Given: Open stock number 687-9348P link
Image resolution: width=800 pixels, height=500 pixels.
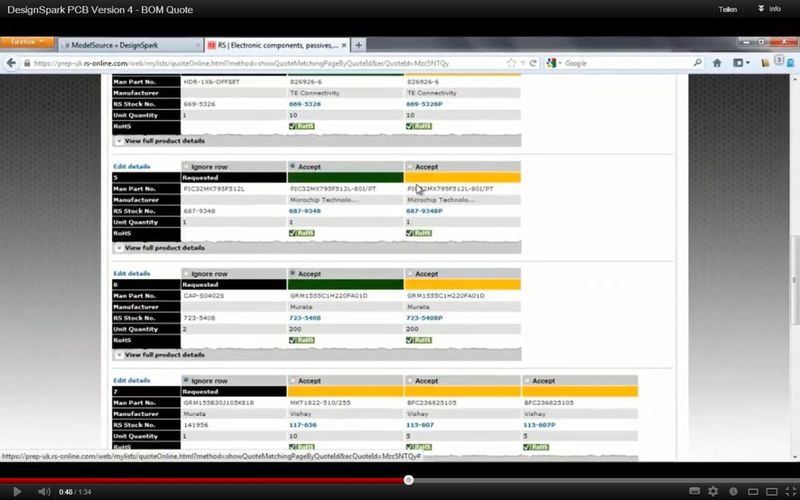Looking at the screenshot, I should tap(424, 211).
